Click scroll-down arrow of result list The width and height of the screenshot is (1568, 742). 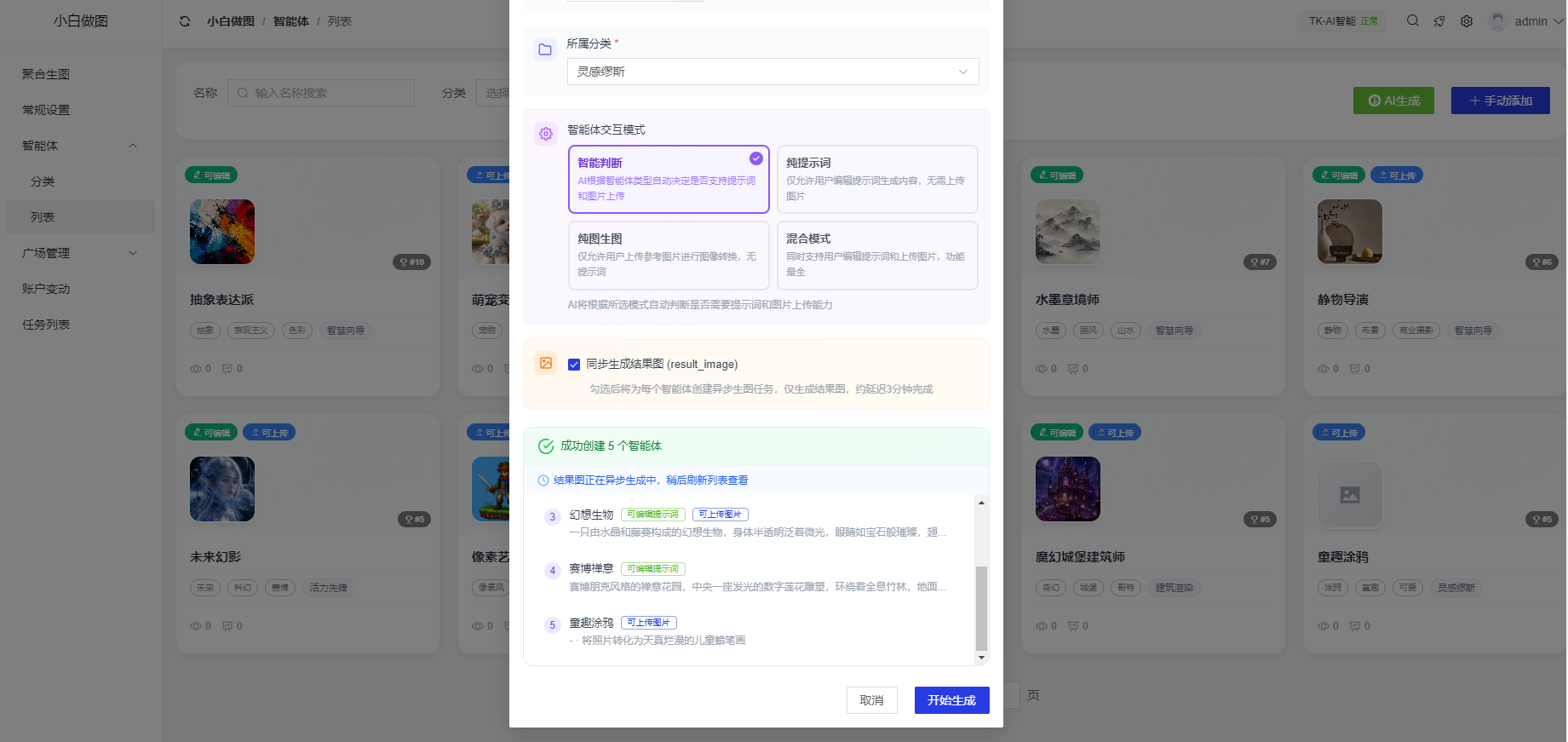pos(981,658)
